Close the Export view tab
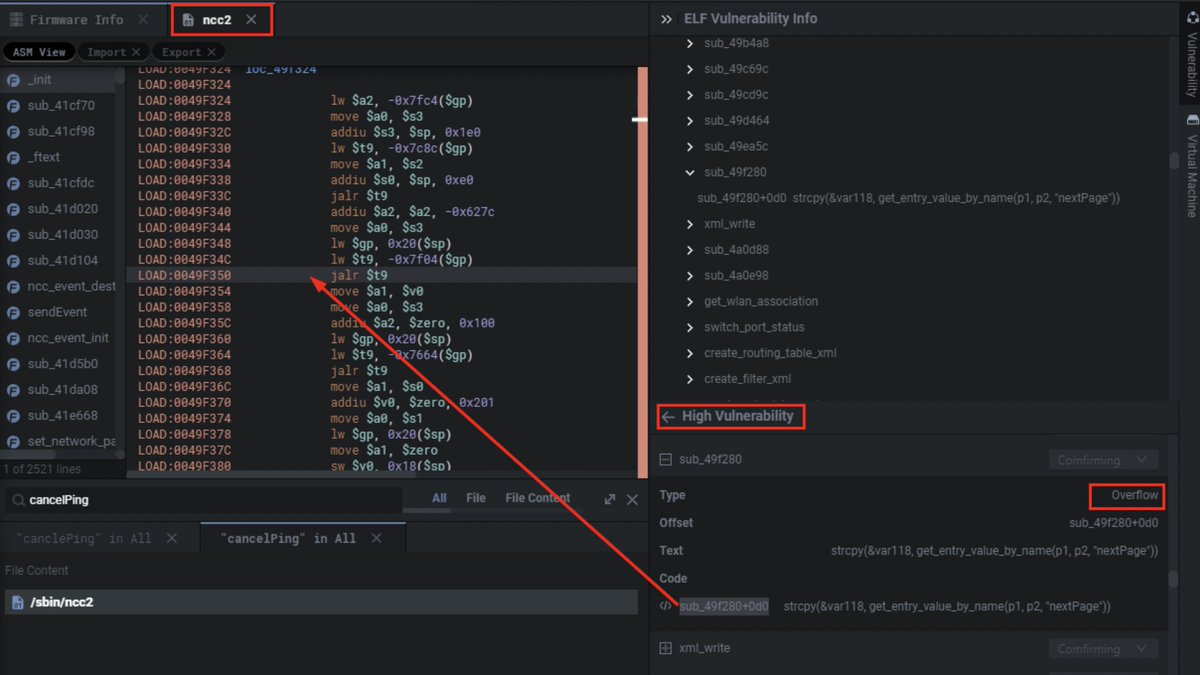 tap(211, 52)
